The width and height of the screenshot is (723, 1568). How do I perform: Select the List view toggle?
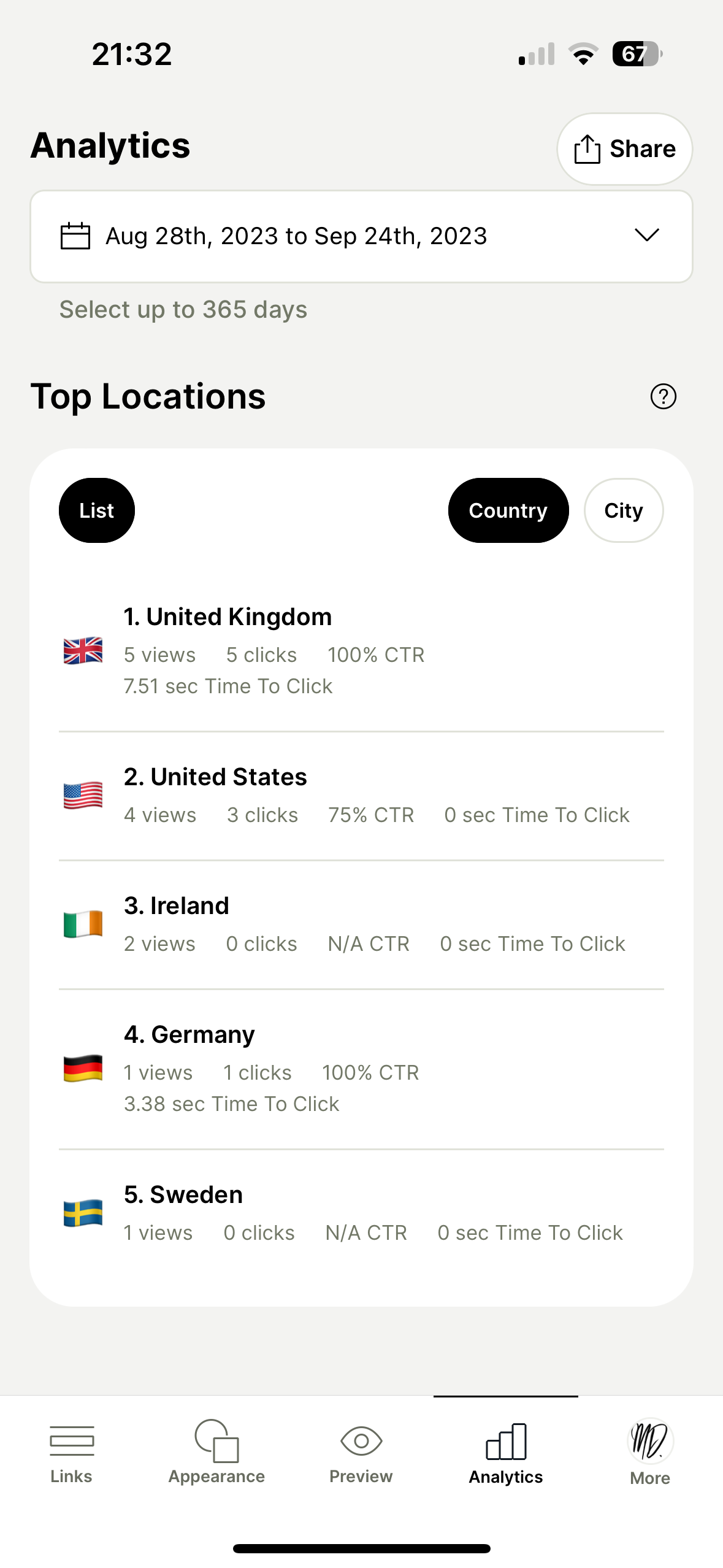(97, 510)
